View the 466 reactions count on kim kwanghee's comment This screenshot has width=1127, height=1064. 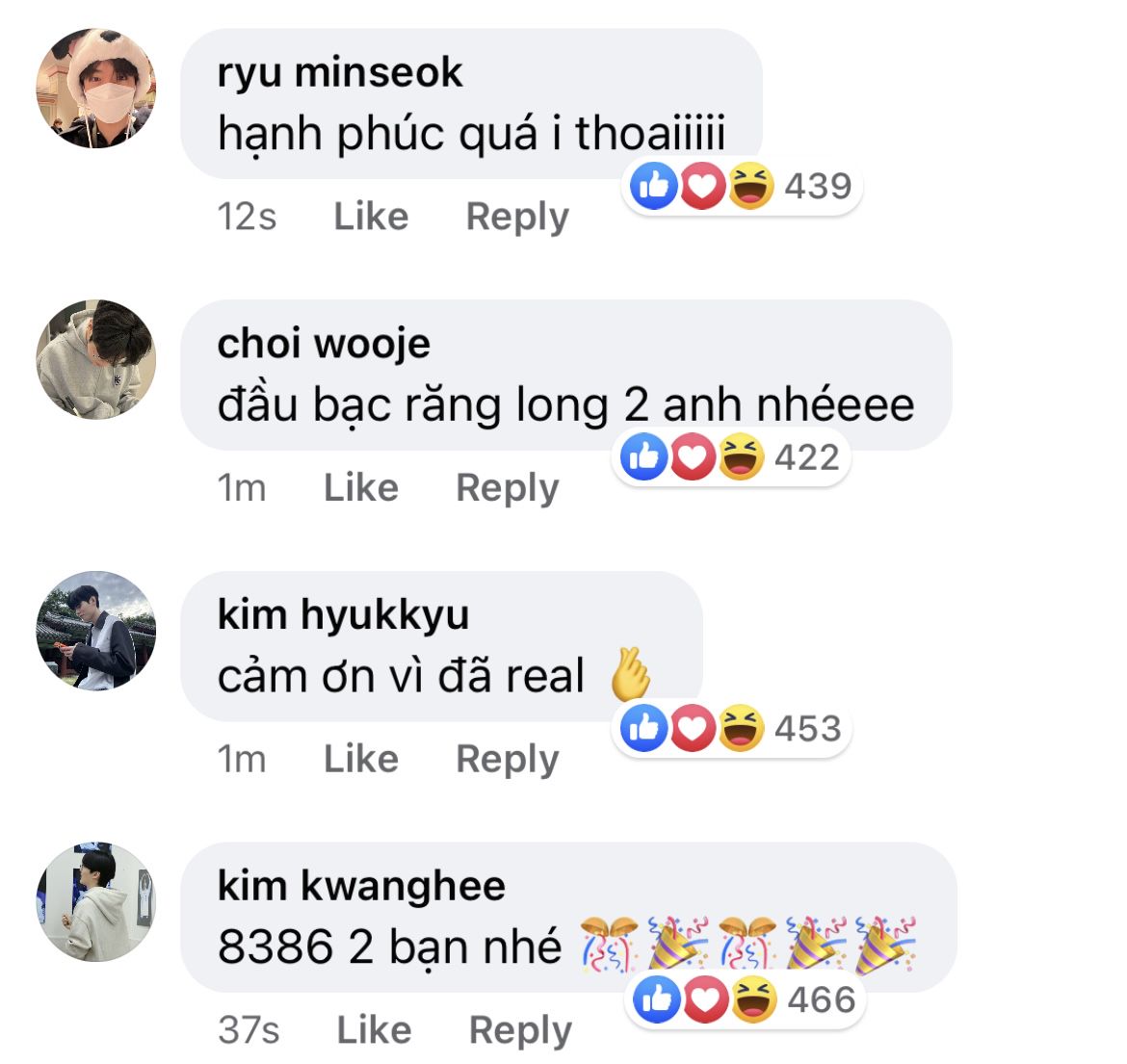(x=822, y=1000)
